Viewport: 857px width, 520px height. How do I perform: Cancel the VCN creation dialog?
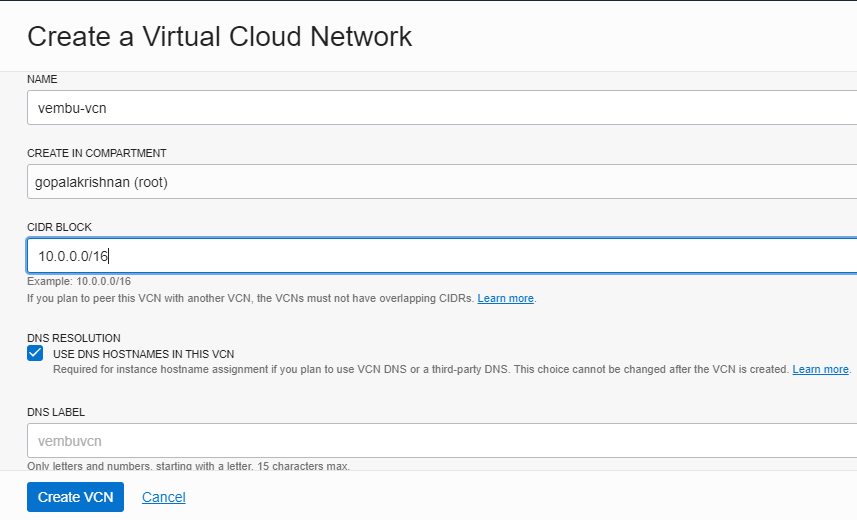click(164, 497)
